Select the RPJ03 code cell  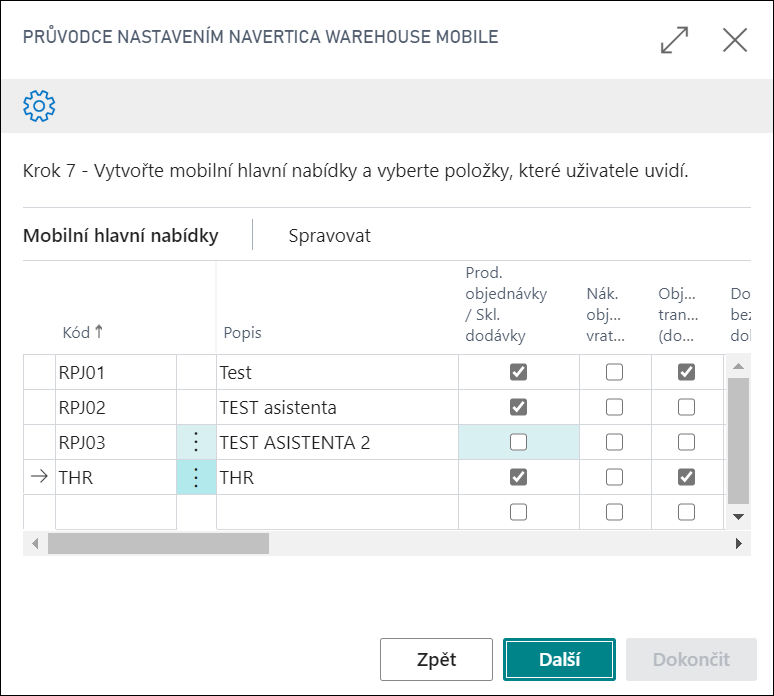(116, 442)
